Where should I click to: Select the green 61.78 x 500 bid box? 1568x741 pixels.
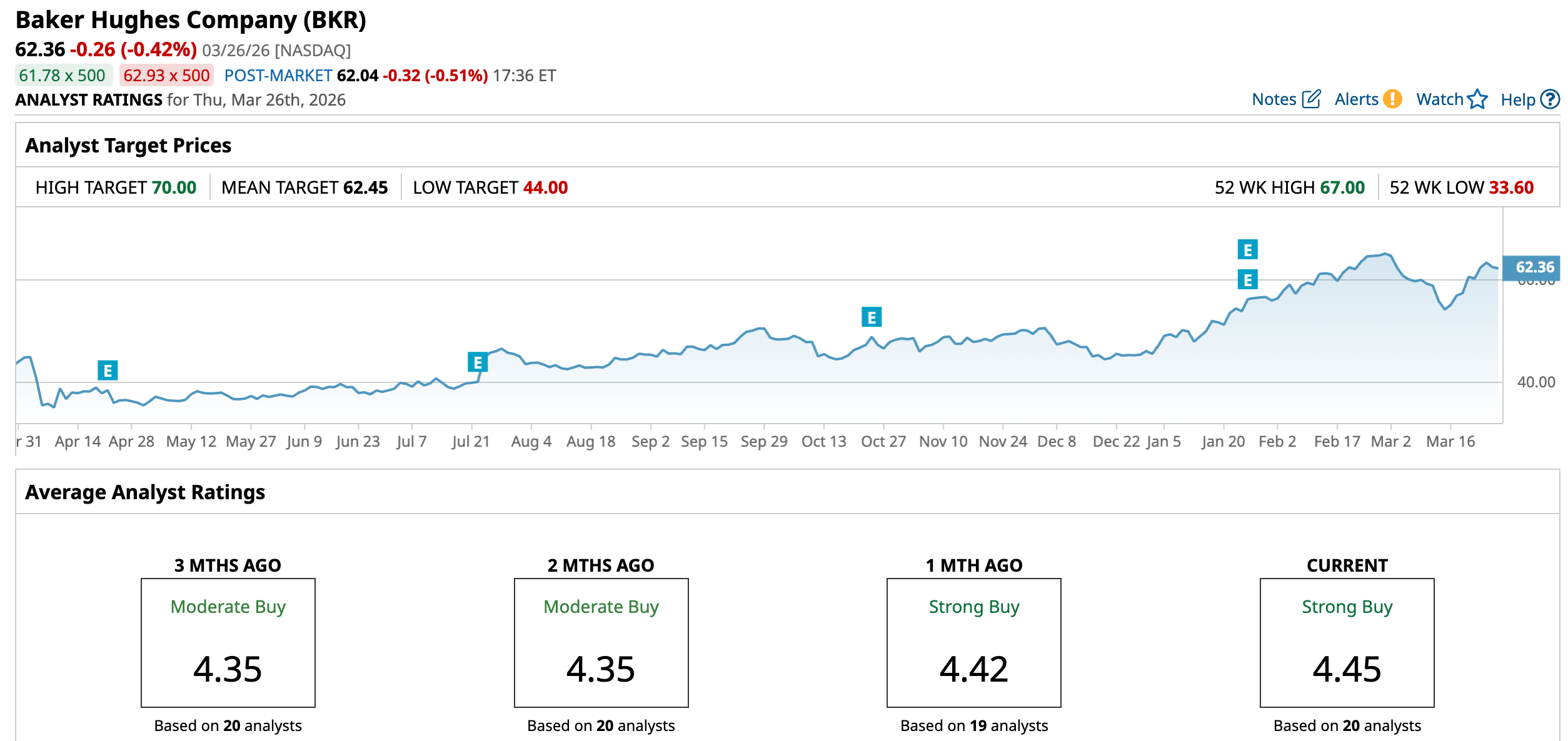pyautogui.click(x=63, y=76)
